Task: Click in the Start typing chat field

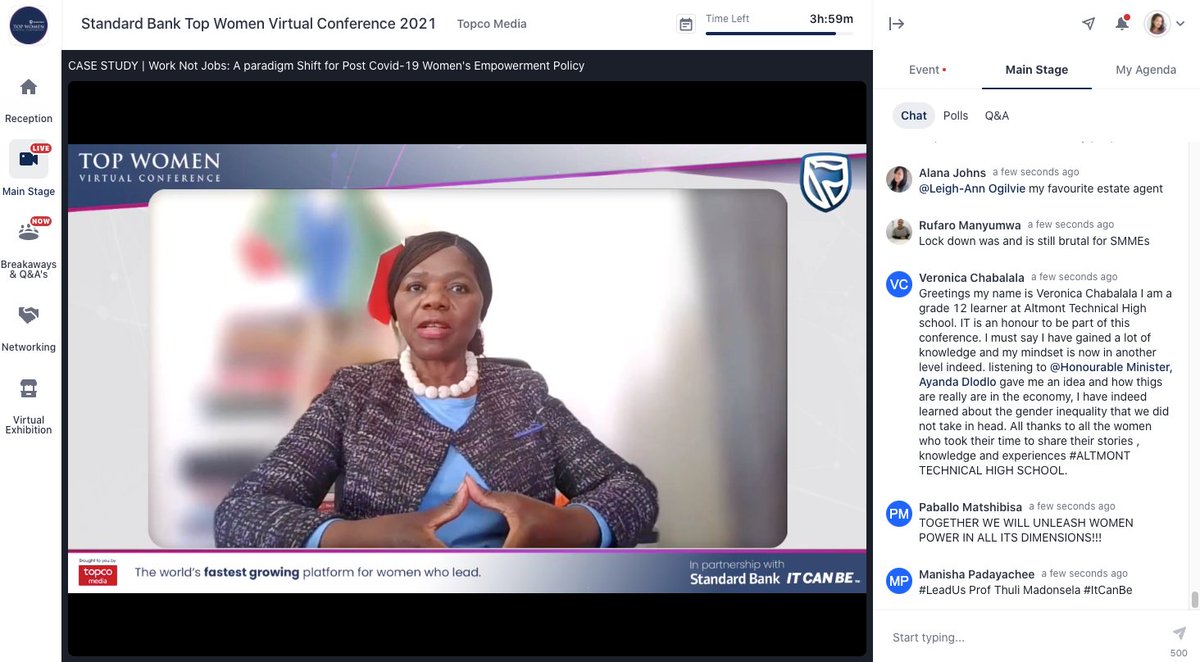Action: pos(1025,637)
